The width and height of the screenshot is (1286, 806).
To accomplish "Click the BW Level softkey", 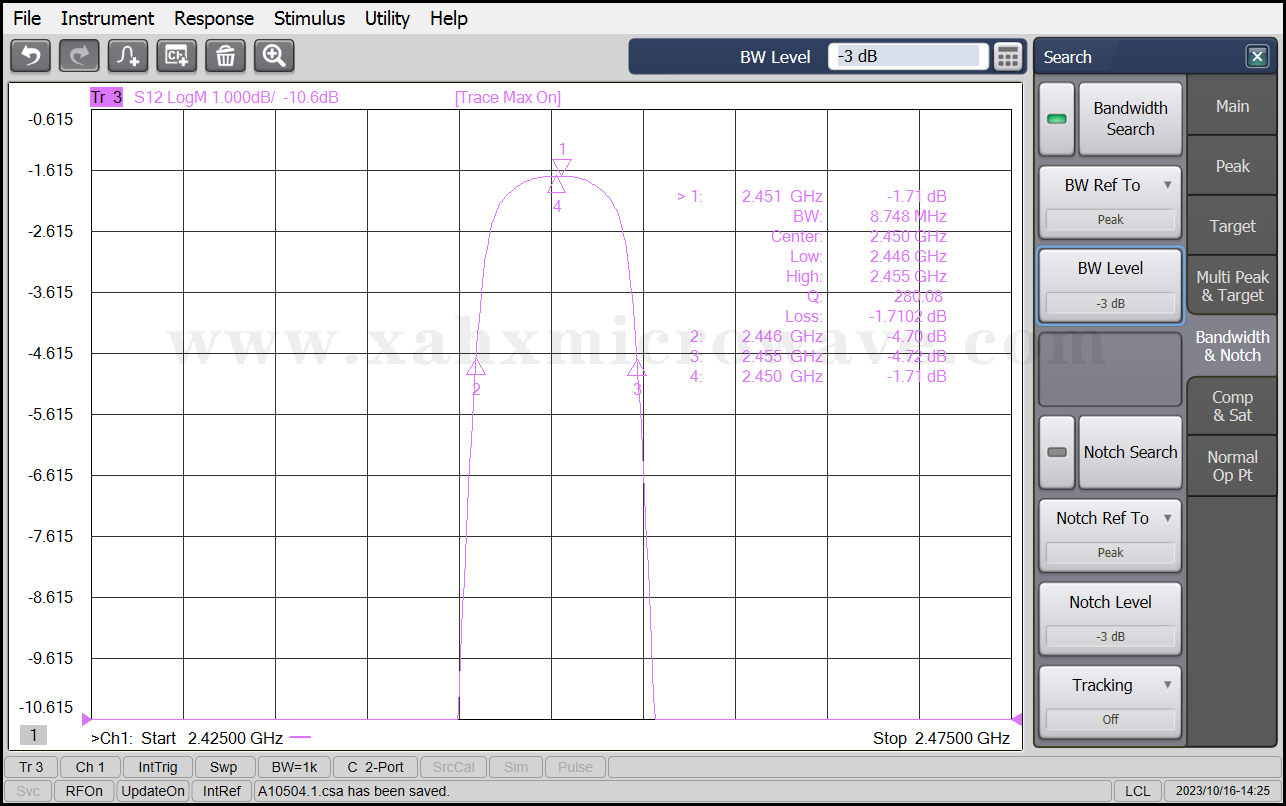I will tap(1110, 285).
